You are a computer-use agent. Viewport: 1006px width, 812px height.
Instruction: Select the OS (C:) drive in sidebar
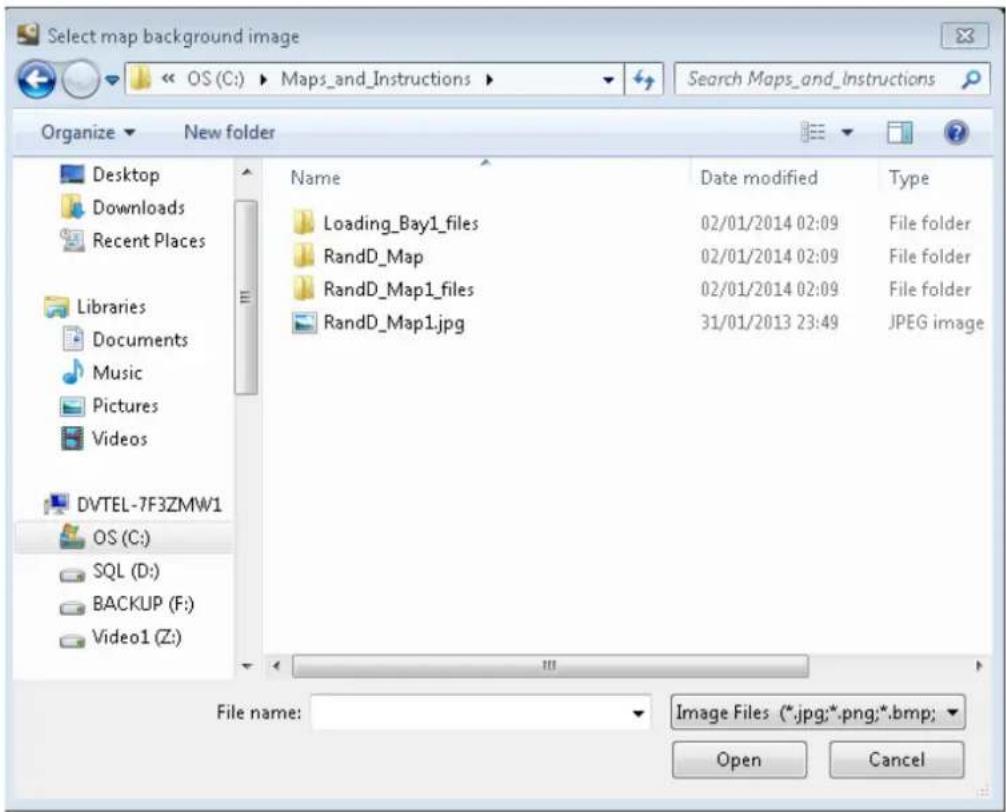123,537
